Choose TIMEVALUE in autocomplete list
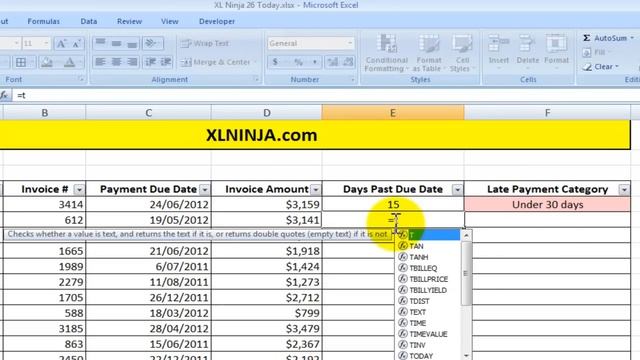The width and height of the screenshot is (640, 360). click(x=429, y=334)
